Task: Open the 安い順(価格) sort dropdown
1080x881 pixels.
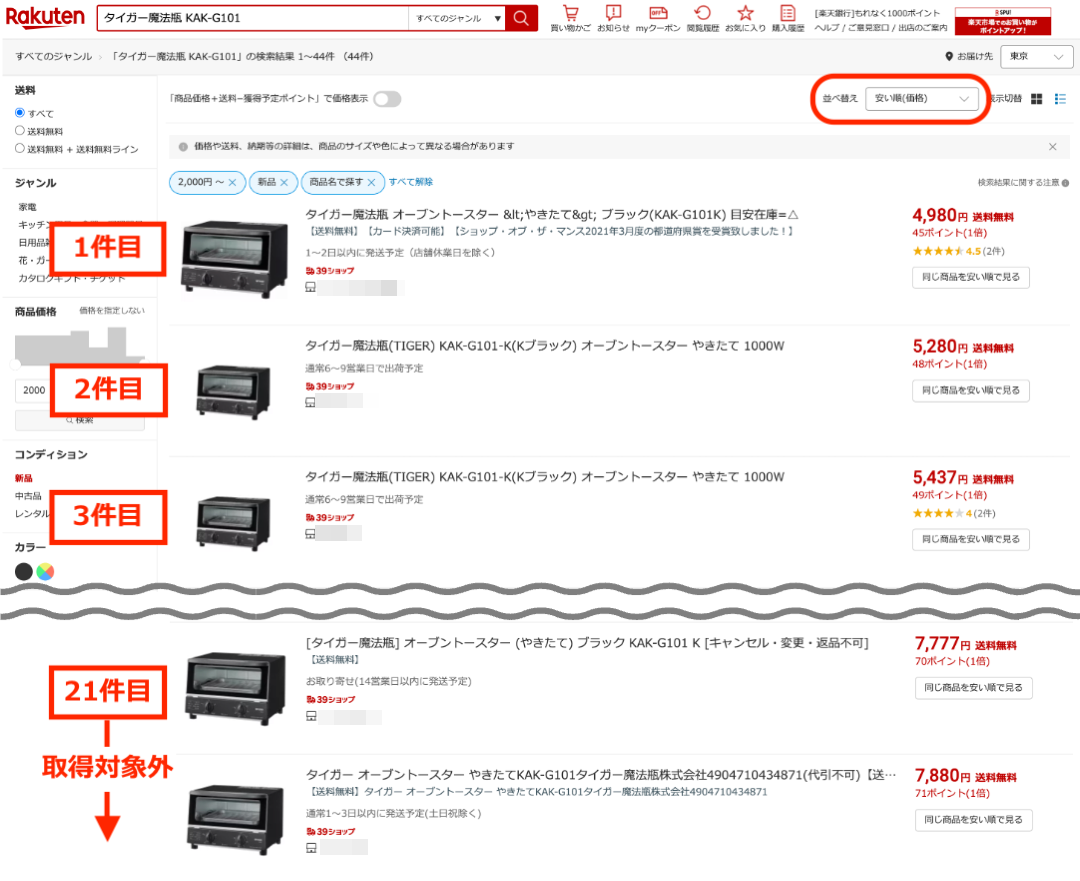Action: click(x=921, y=98)
